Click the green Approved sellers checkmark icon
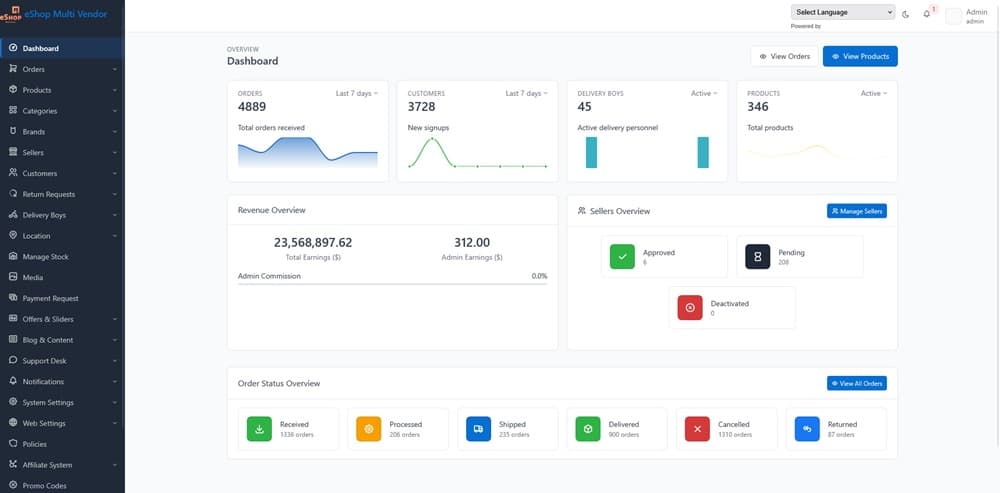 point(623,257)
